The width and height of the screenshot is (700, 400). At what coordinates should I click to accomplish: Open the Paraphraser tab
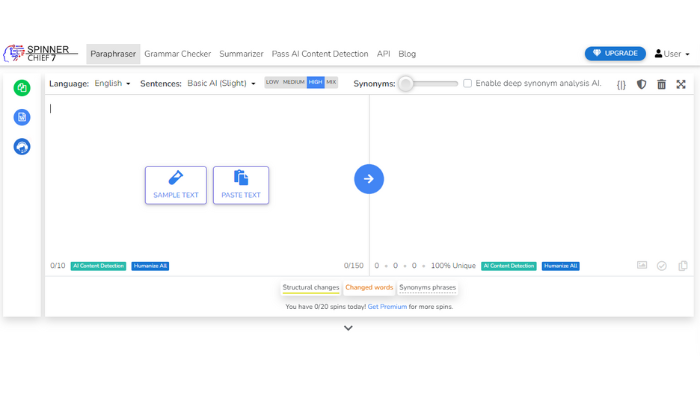[x=113, y=54]
